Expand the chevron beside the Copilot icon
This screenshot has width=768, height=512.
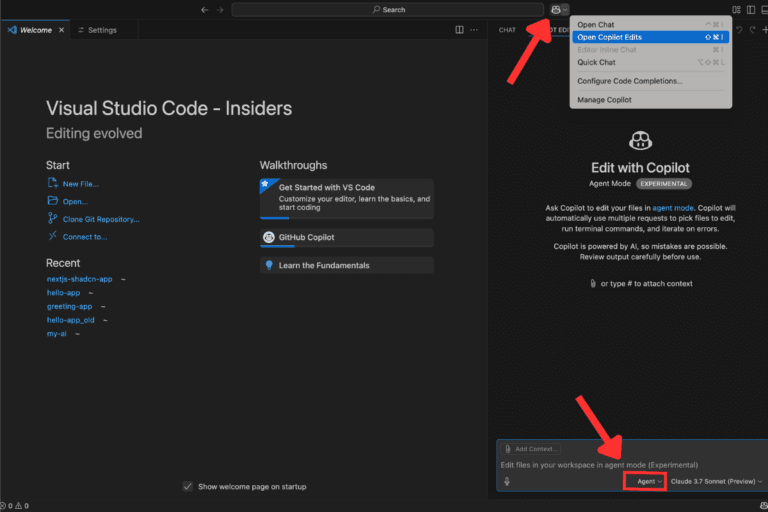click(x=566, y=9)
